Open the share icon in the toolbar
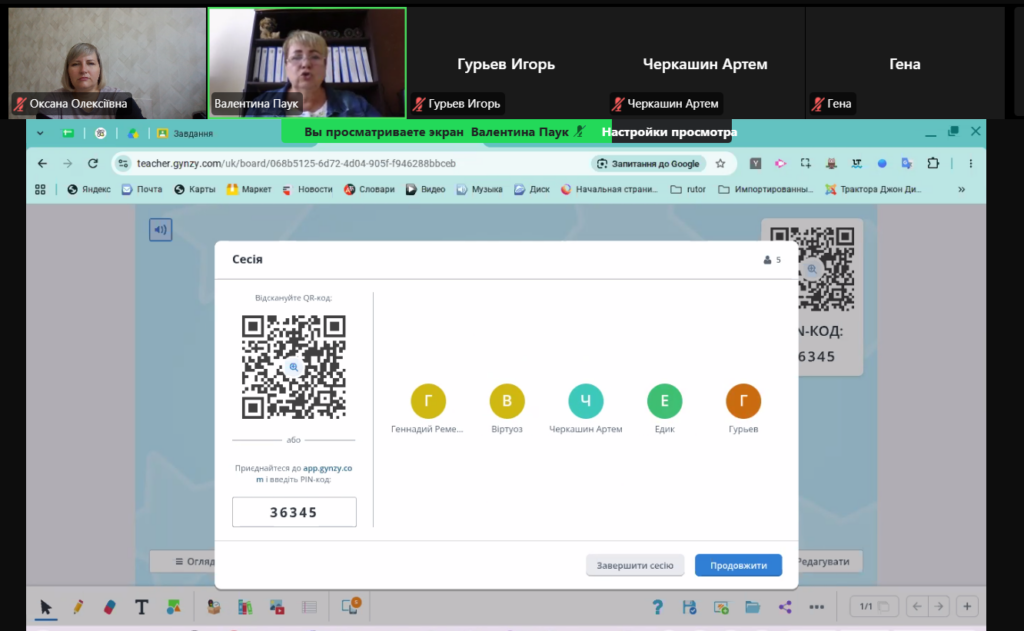Screen dimensions: 1024x631 point(785,607)
